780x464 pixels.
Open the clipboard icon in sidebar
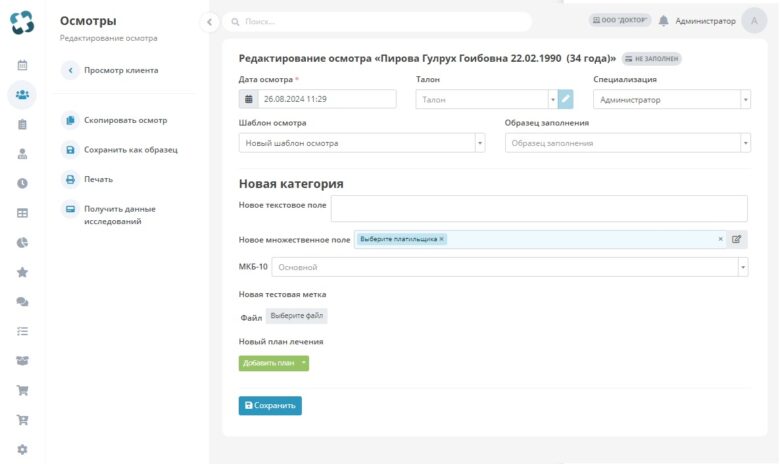point(22,124)
